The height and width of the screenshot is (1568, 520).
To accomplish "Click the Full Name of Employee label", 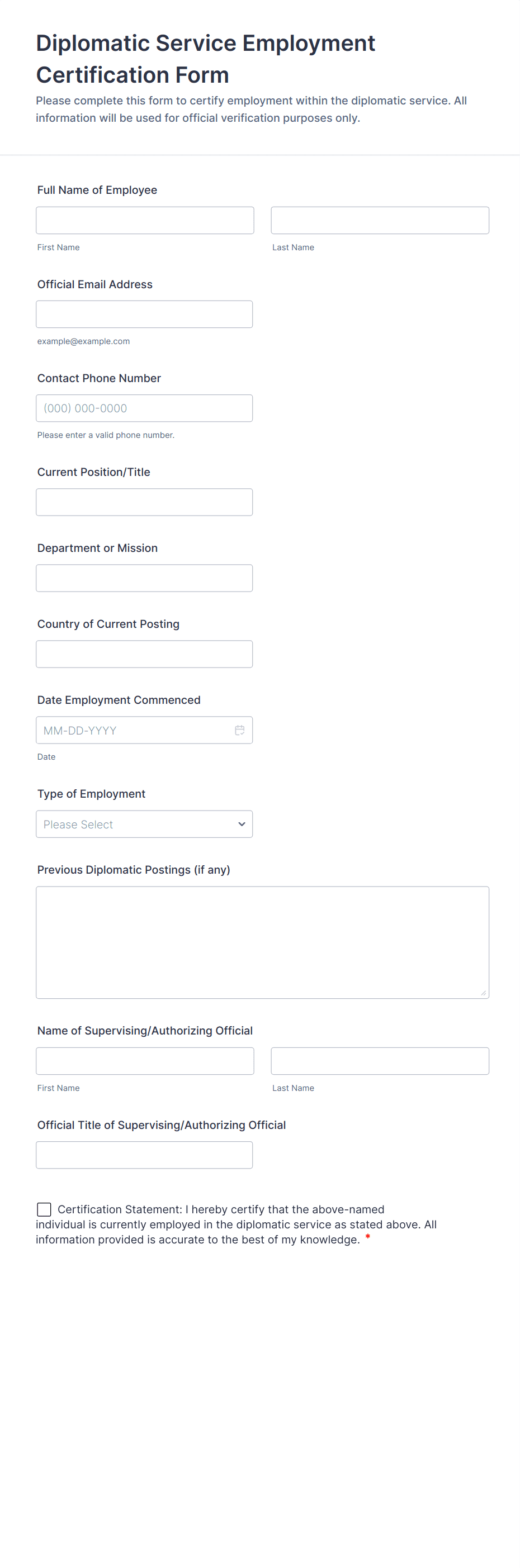I will click(x=97, y=190).
